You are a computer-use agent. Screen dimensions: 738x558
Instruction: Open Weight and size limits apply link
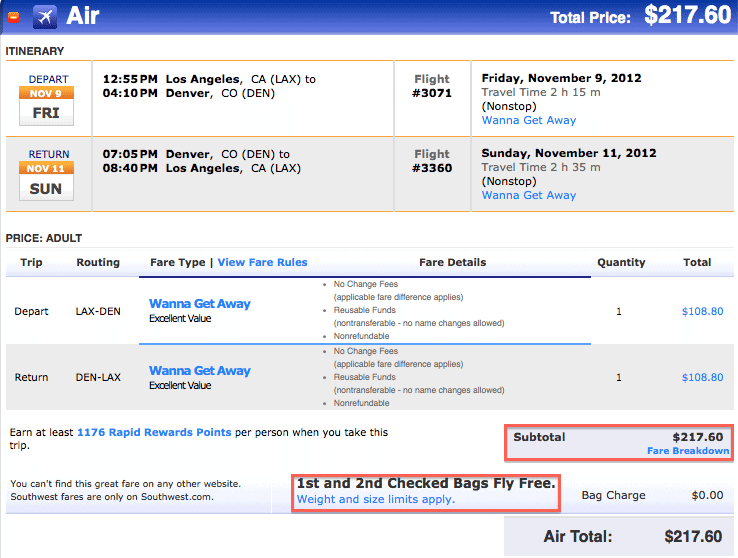[x=376, y=499]
